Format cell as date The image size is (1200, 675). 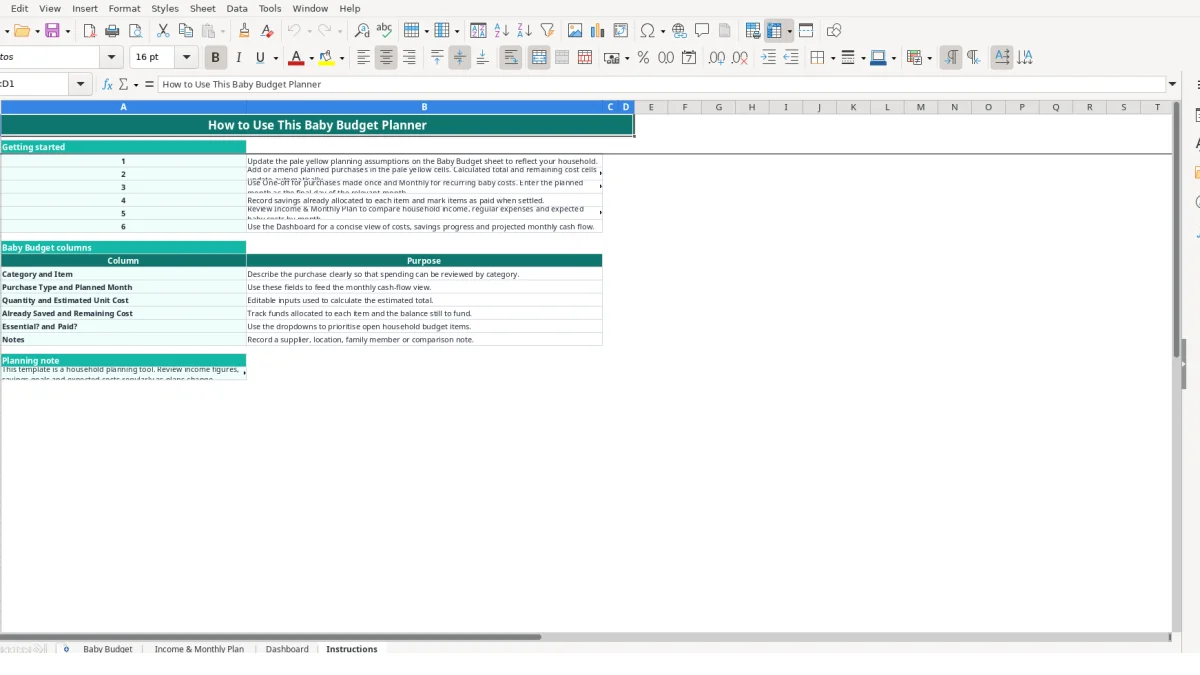pos(689,58)
